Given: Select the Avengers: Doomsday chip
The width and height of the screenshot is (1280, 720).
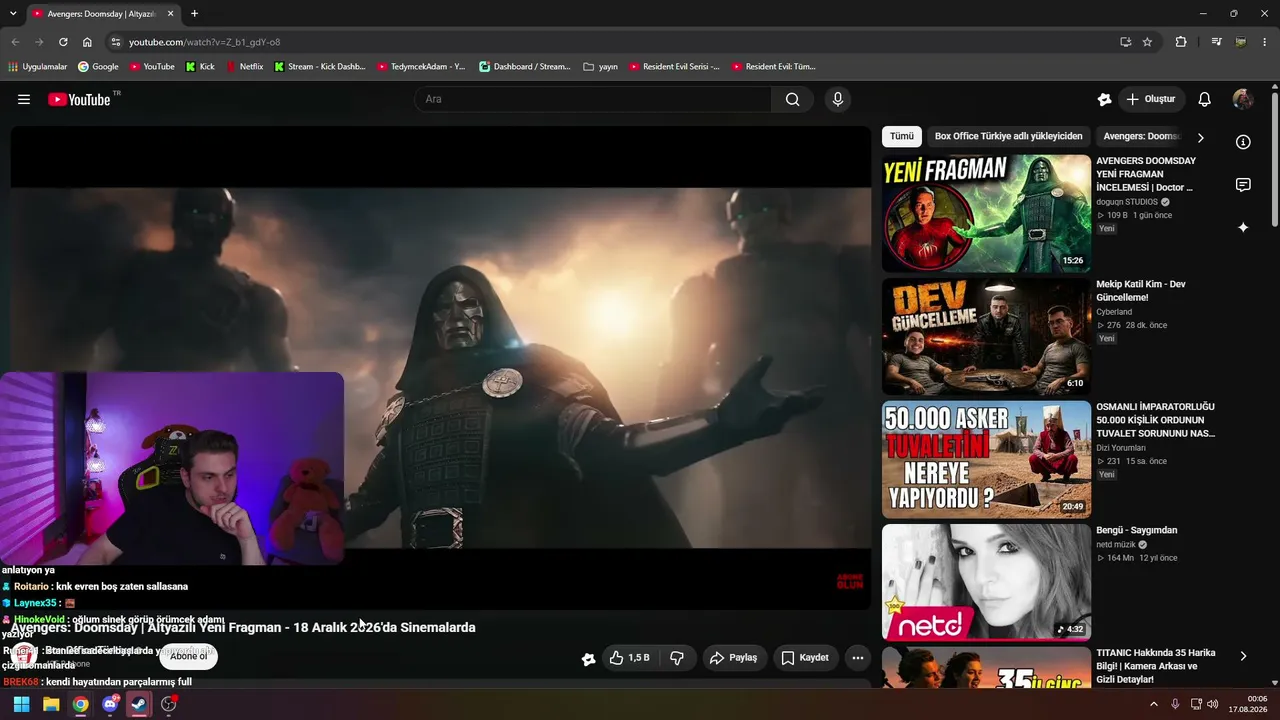Looking at the screenshot, I should pyautogui.click(x=1141, y=136).
